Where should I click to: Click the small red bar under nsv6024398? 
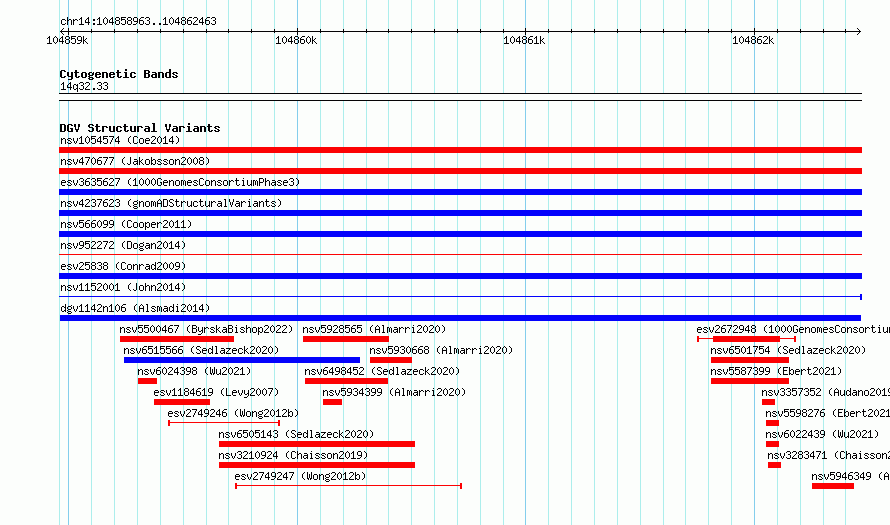point(147,381)
